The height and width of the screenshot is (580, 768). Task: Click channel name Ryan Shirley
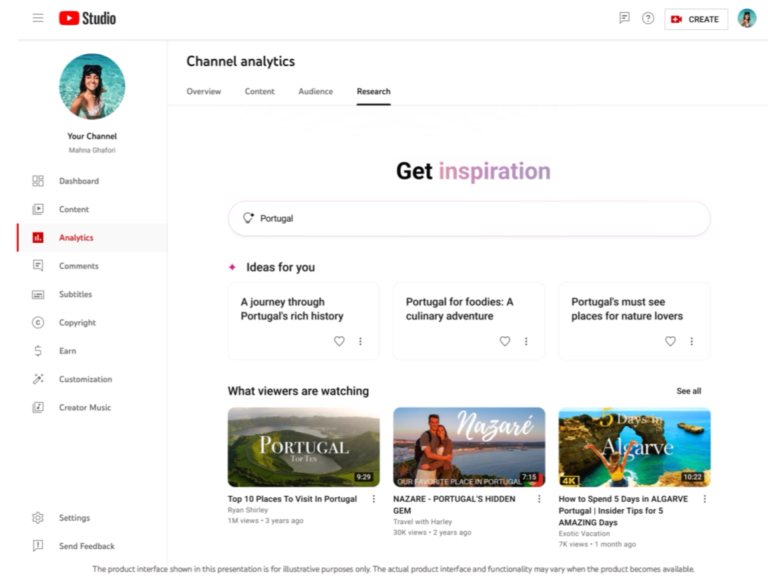point(248,510)
